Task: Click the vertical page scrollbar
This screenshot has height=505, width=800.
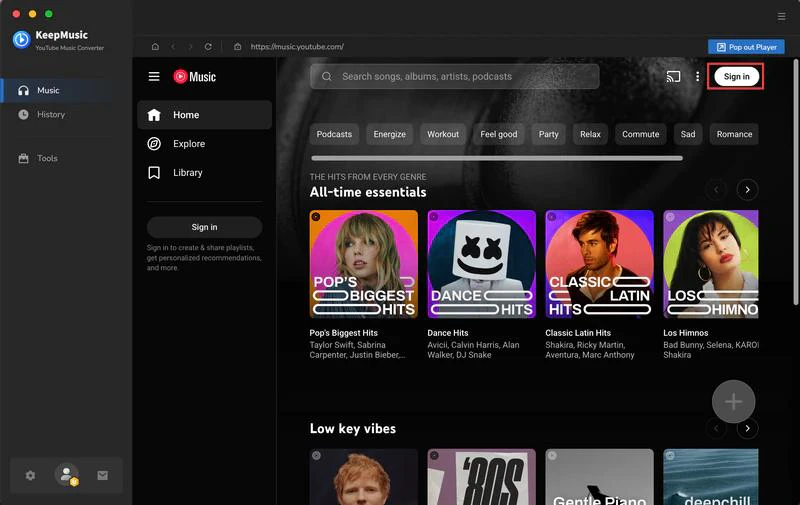Action: (796, 182)
